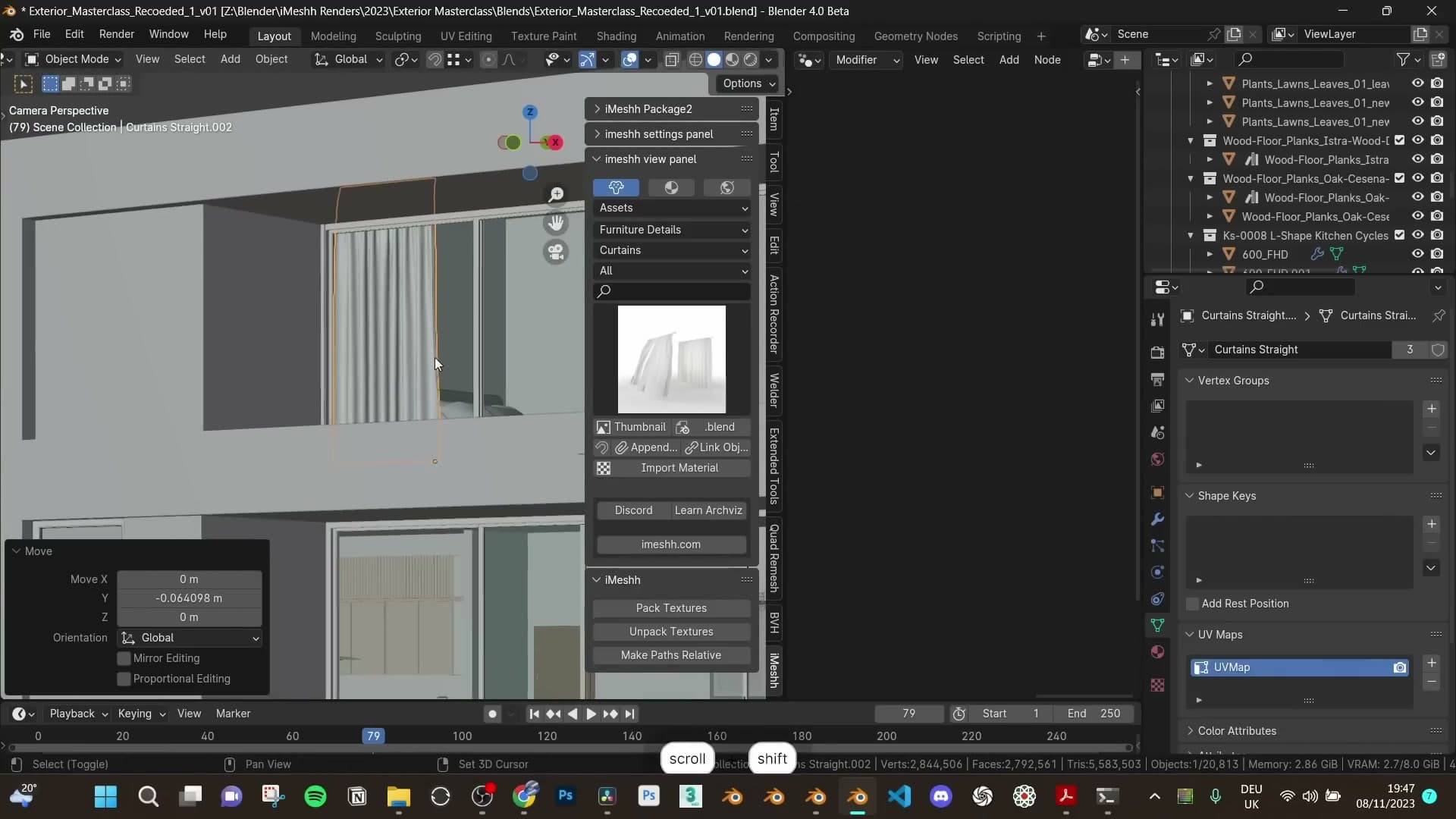1456x819 pixels.
Task: Toggle camera view gizmo icon
Action: point(556,252)
